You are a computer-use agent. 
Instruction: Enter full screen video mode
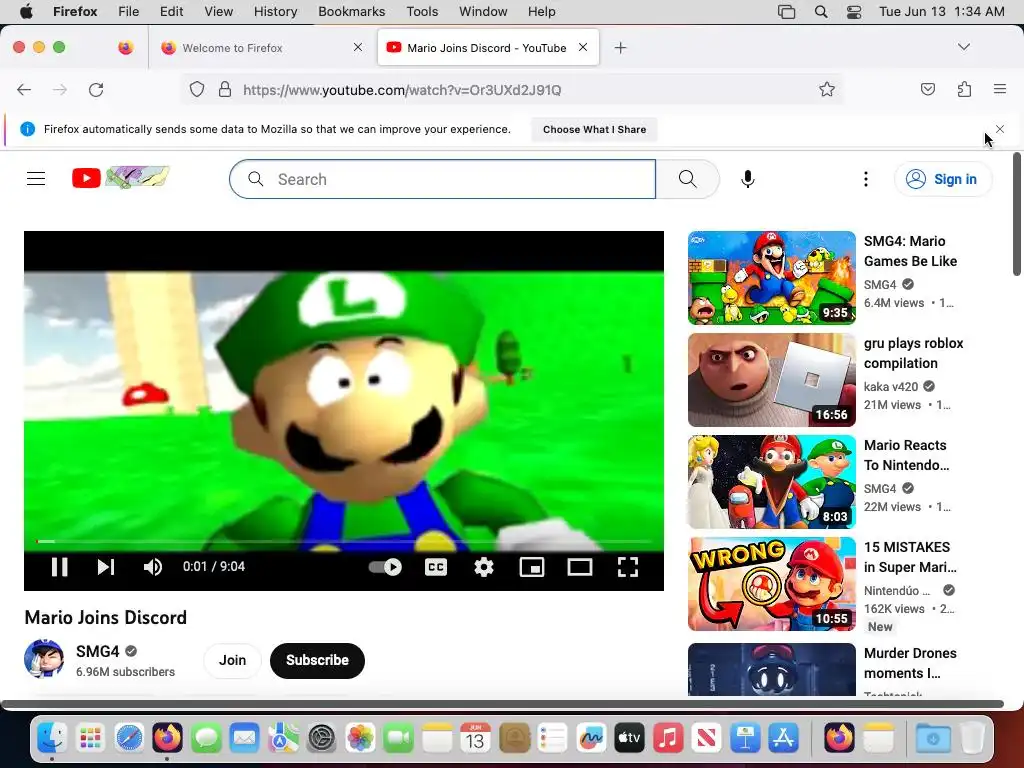click(628, 567)
